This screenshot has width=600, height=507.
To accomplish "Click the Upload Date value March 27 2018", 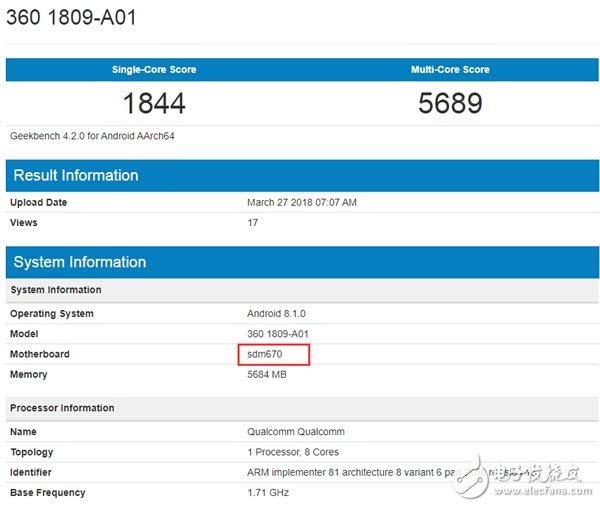I will tap(301, 202).
